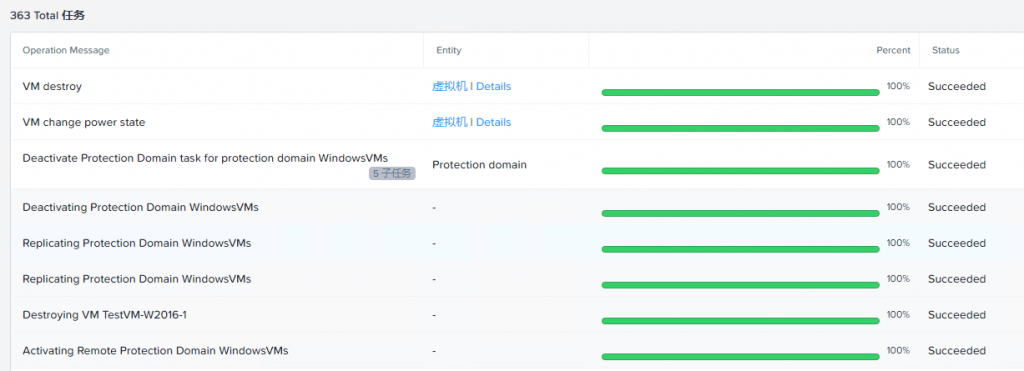Viewport: 1024px width, 371px height.
Task: Select the VM destroy task text
Action: point(52,86)
